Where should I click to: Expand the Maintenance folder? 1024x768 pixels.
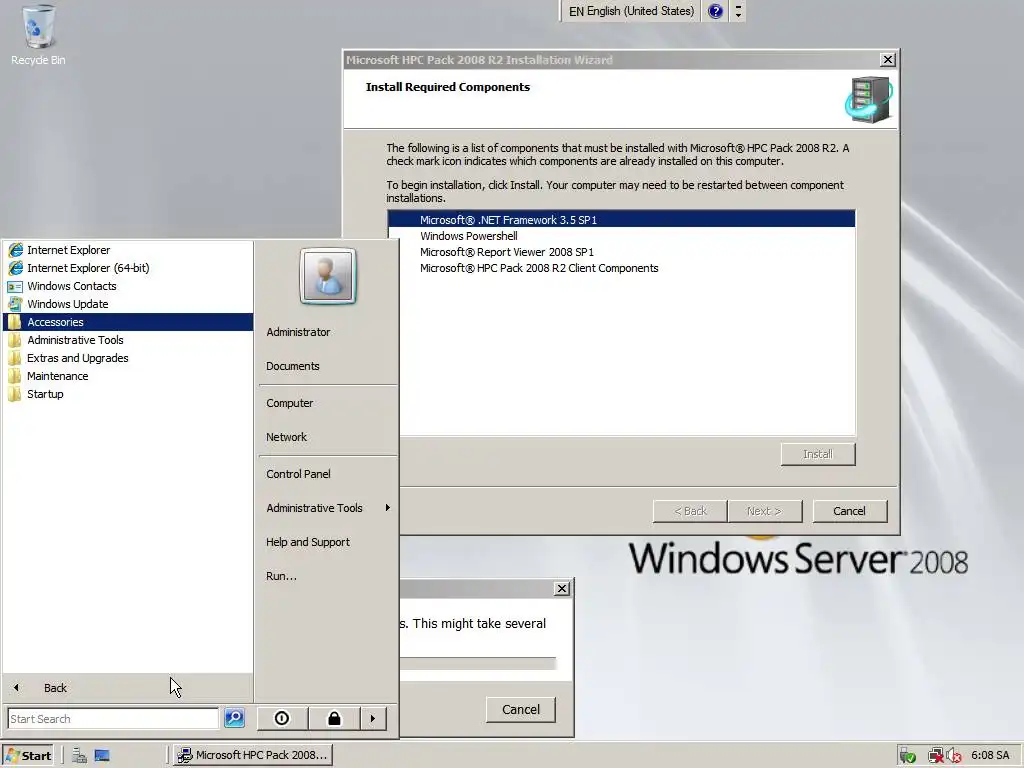tap(128, 376)
